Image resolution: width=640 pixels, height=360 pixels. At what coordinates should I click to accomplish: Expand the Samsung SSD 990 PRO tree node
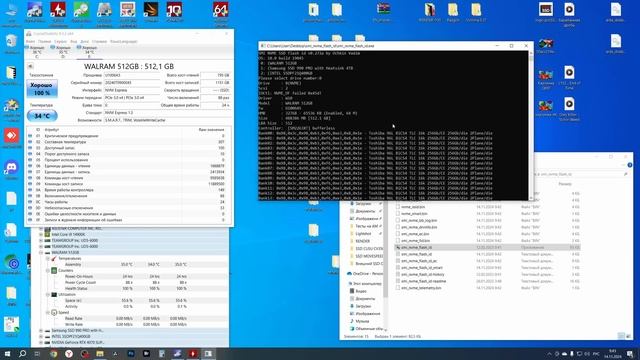click(x=41, y=331)
